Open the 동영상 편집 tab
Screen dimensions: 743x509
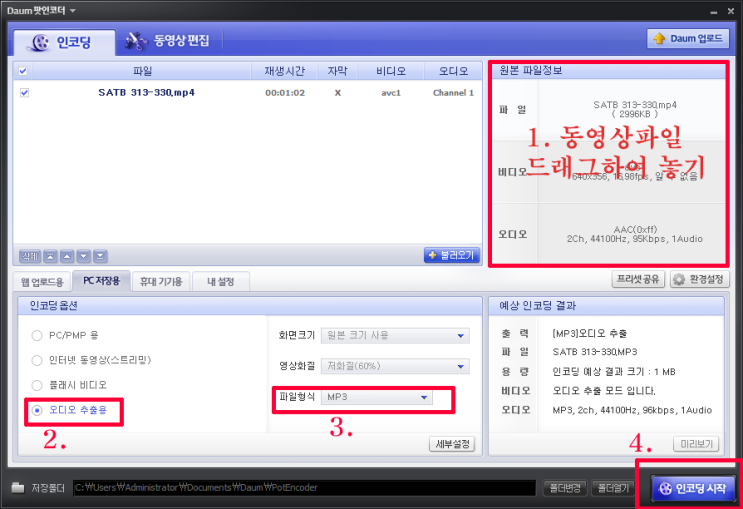(x=167, y=41)
